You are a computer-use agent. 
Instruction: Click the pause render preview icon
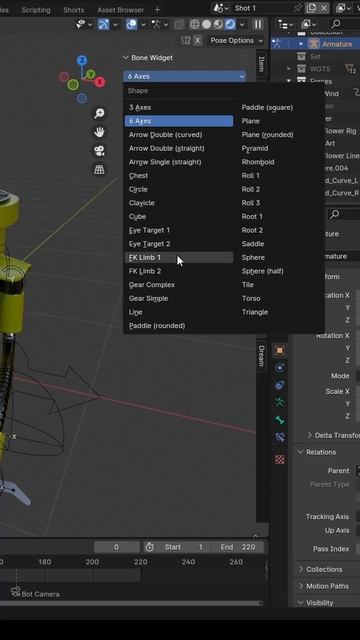[258, 24]
